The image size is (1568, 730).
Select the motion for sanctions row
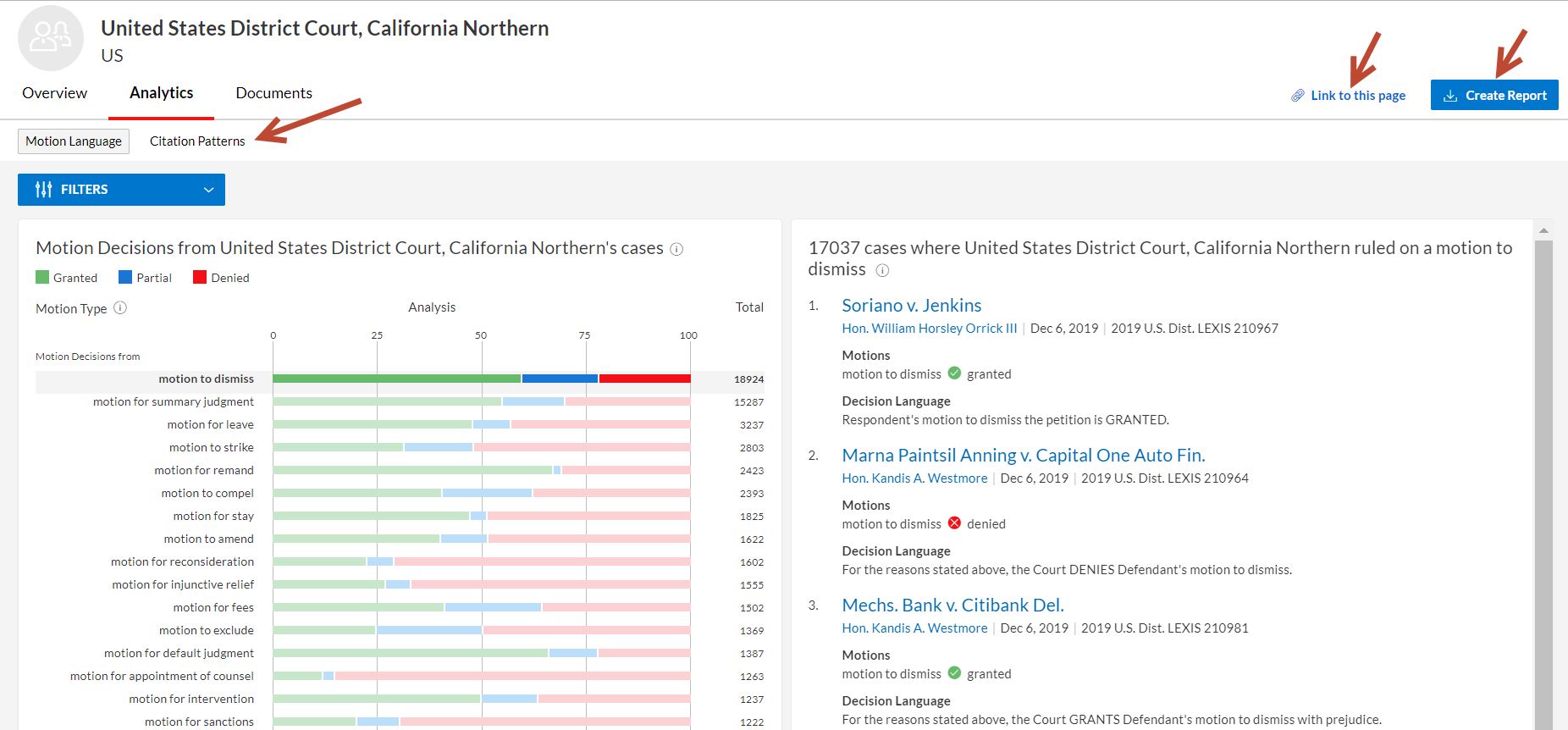click(x=400, y=722)
